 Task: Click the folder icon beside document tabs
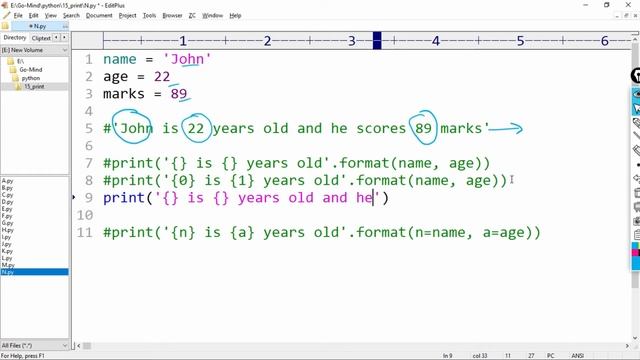pyautogui.click(x=5, y=26)
